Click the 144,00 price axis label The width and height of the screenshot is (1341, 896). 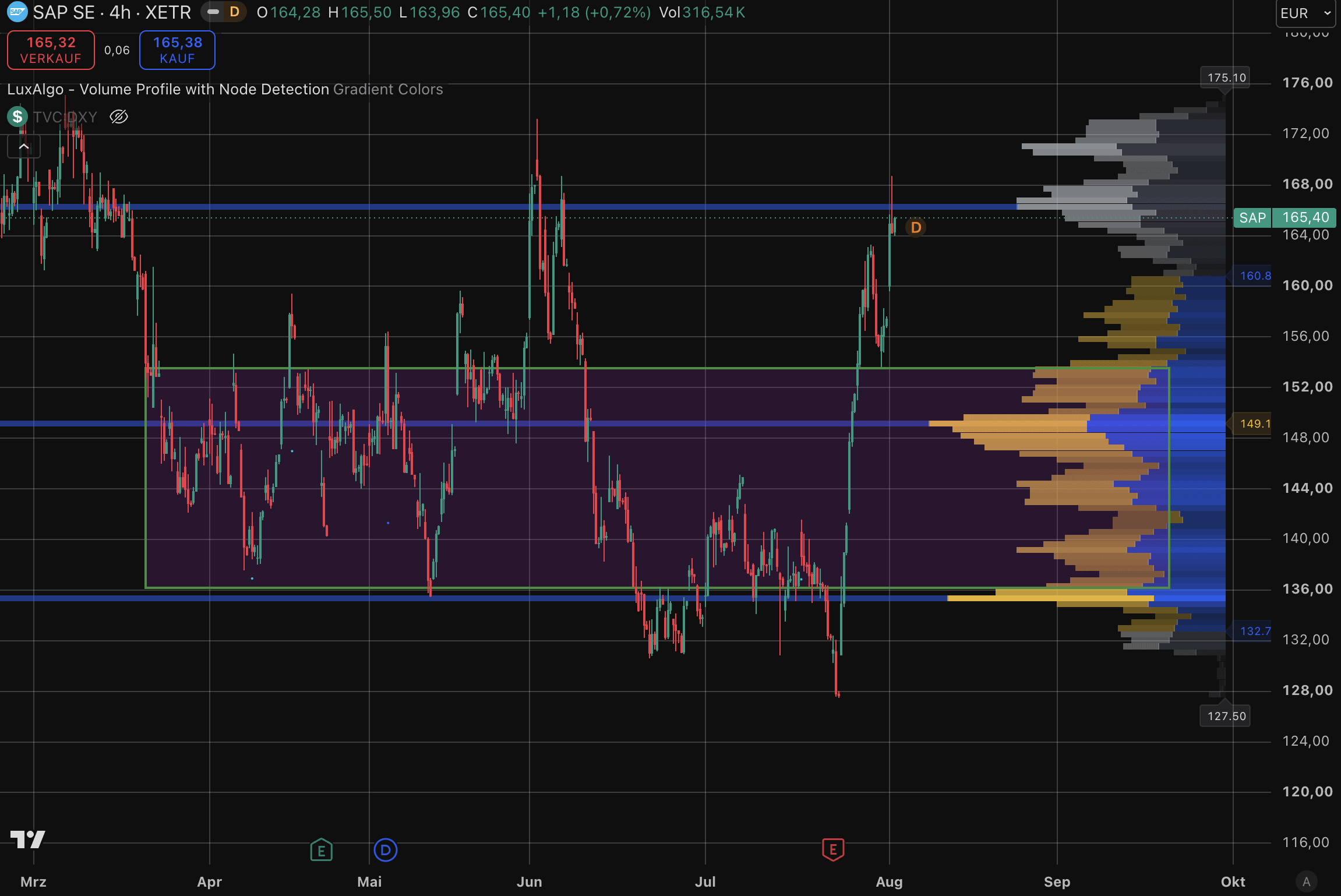1307,488
